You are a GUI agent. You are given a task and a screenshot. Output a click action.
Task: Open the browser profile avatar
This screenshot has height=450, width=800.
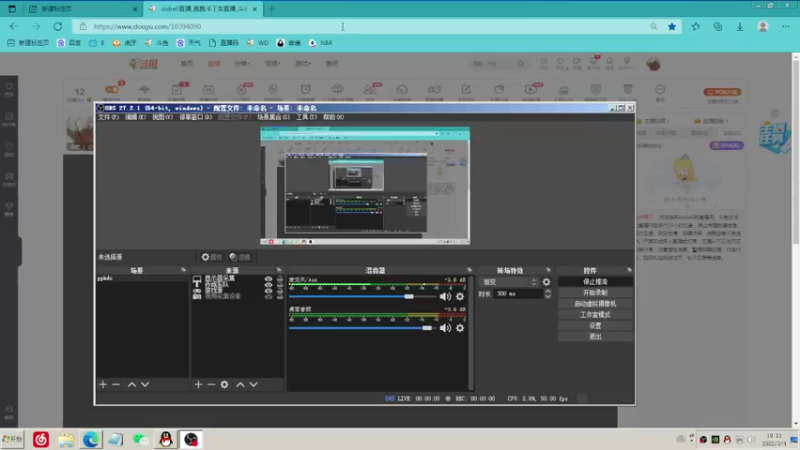(x=763, y=27)
